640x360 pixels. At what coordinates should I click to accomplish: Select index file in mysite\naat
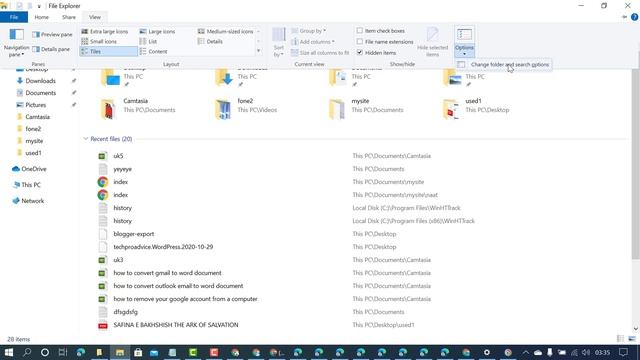[120, 195]
